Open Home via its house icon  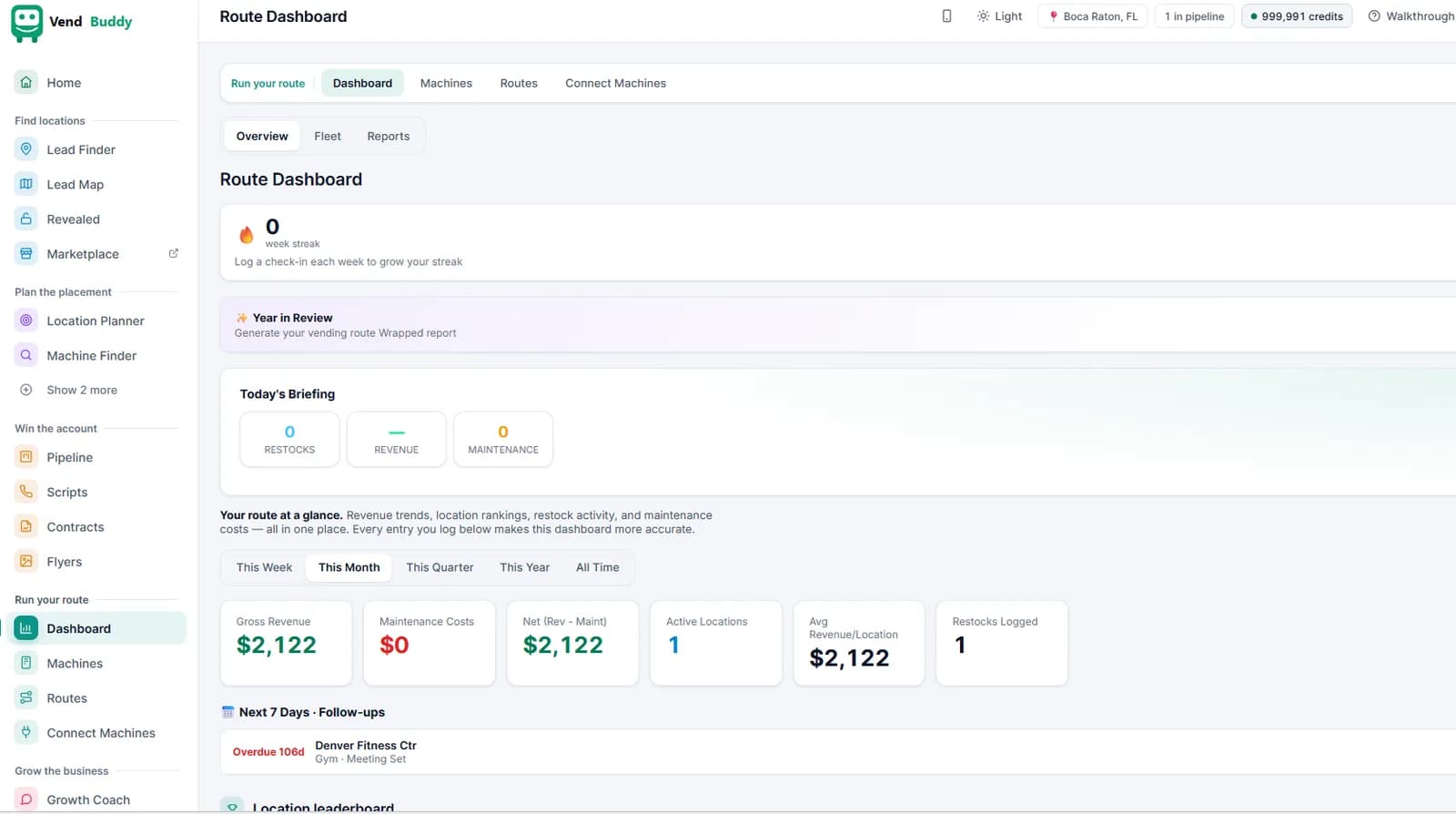coord(26,82)
